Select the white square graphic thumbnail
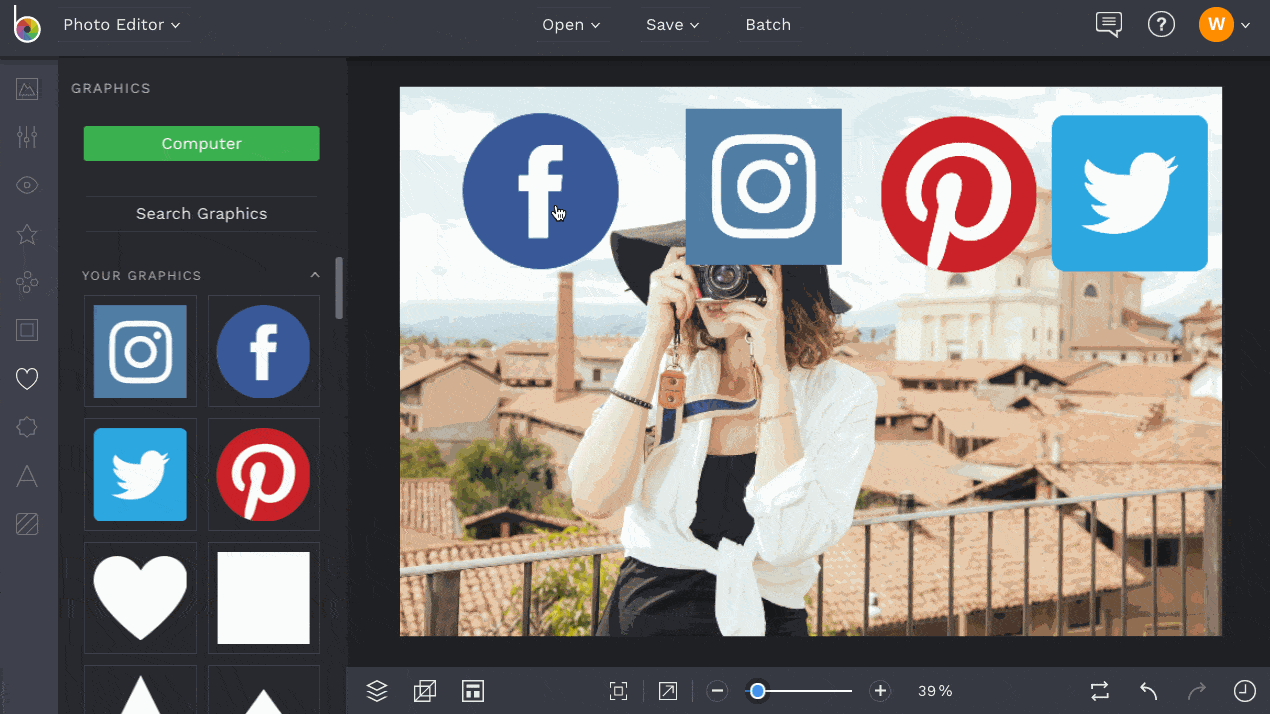The image size is (1270, 714). [x=263, y=597]
